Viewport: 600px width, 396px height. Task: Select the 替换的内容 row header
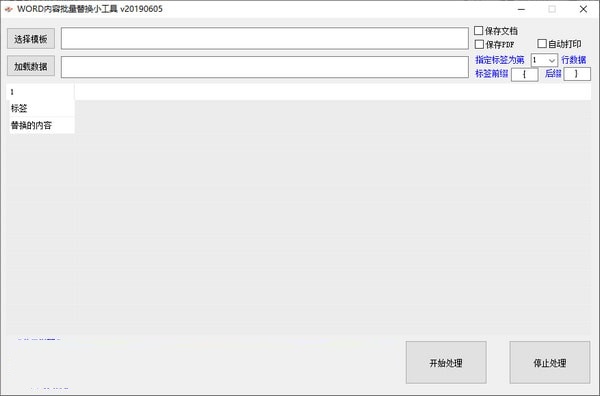tap(41, 125)
